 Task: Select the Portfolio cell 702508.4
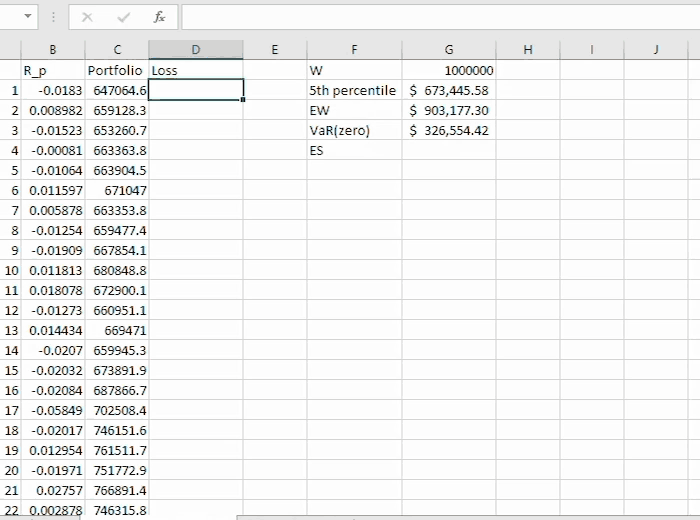click(x=117, y=410)
